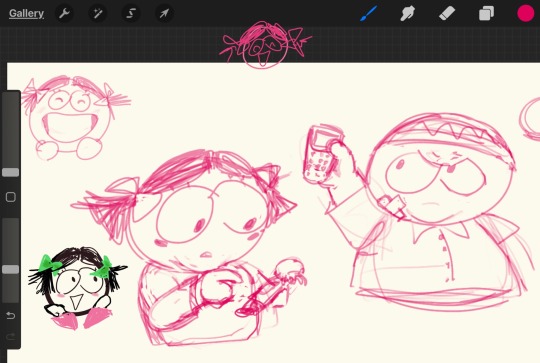The height and width of the screenshot is (363, 540).
Task: Open the Actions wrench menu
Action: coord(64,13)
